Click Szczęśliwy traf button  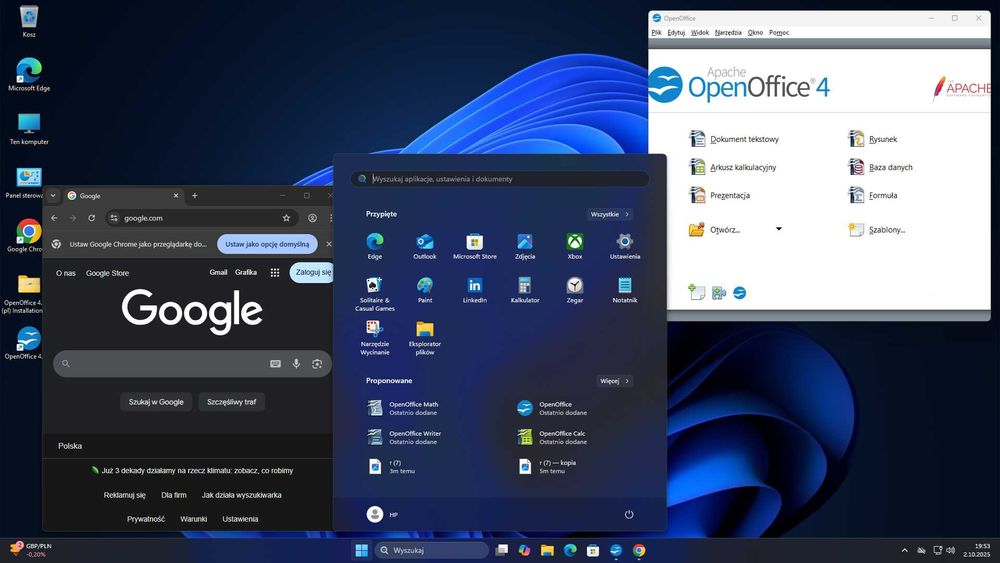click(x=232, y=402)
